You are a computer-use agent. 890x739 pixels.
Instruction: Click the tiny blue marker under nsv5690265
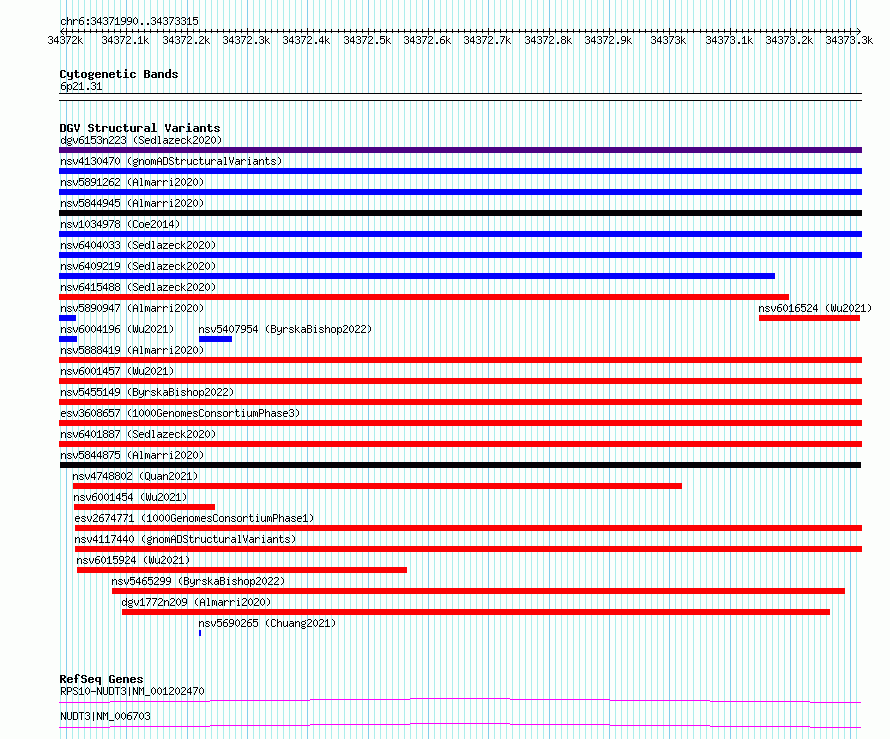tap(200, 633)
